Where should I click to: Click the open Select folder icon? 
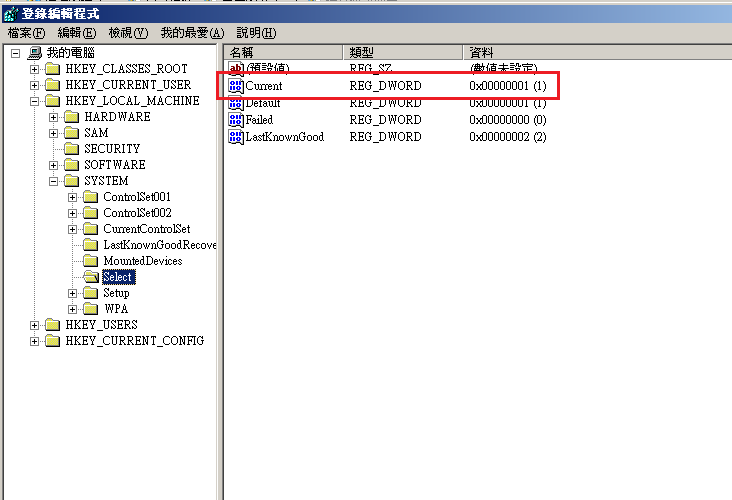click(91, 277)
